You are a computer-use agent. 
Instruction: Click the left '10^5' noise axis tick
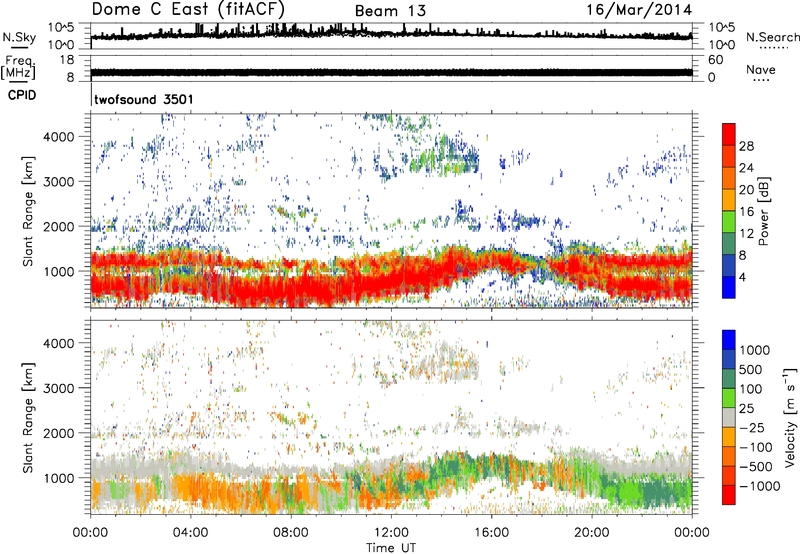[61, 28]
